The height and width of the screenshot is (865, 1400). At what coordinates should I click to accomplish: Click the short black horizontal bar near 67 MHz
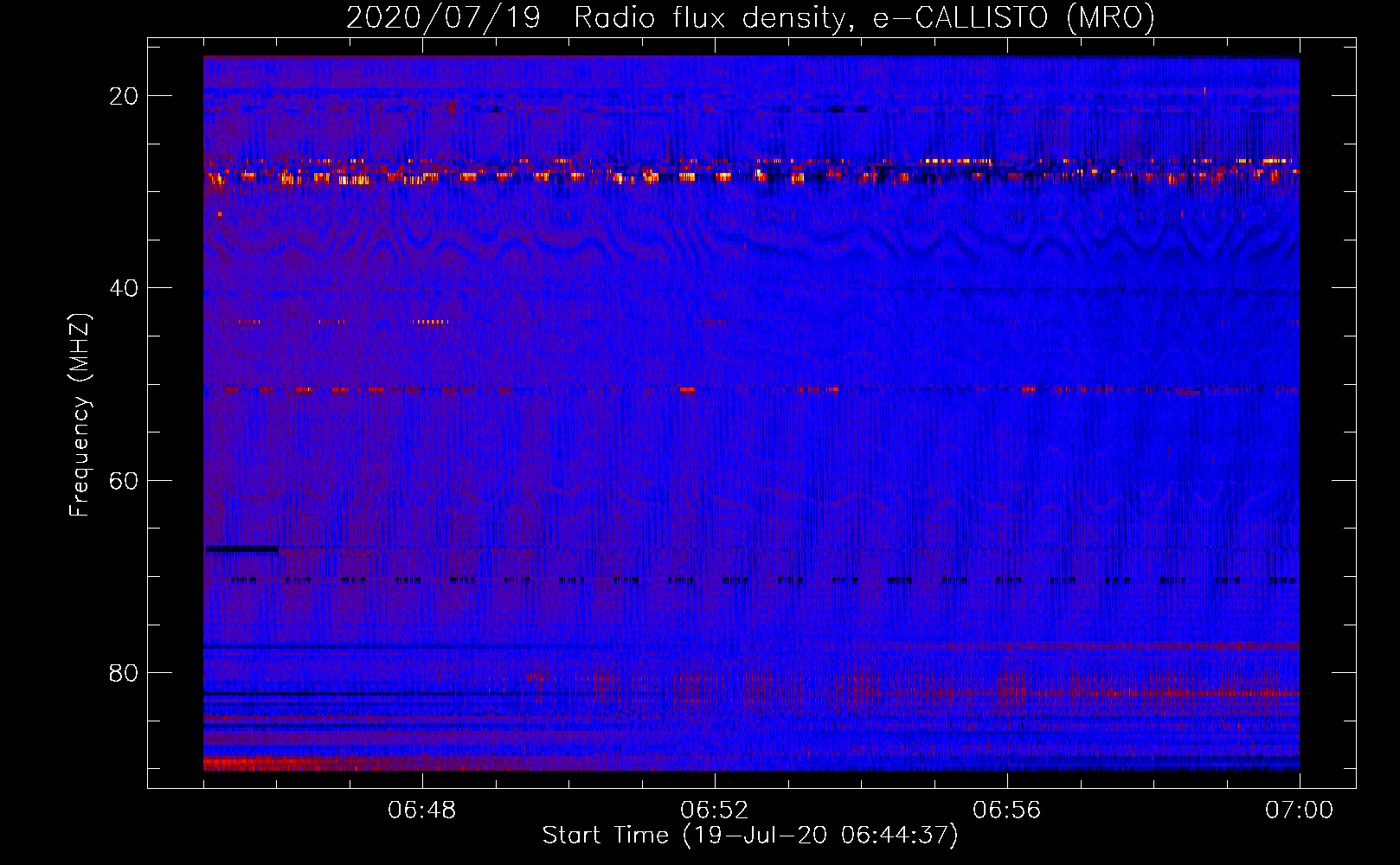point(241,548)
